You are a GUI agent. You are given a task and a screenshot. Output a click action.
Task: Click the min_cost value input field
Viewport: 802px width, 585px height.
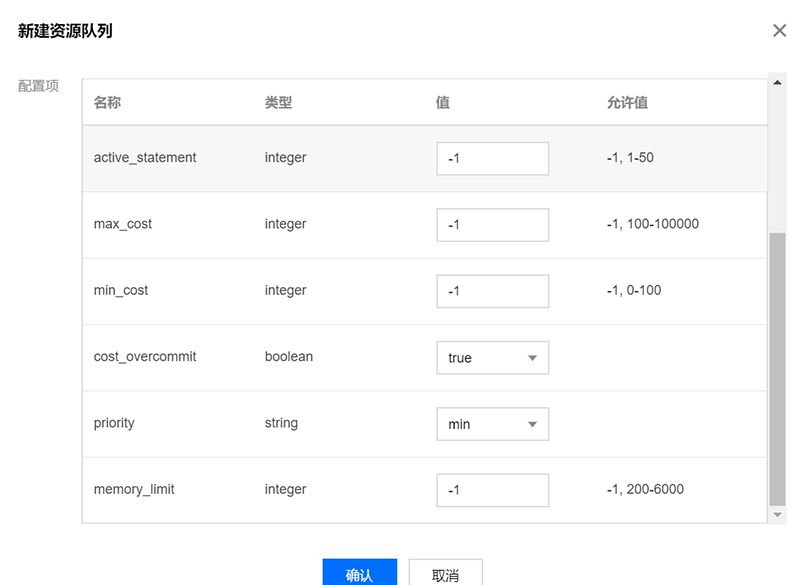click(x=493, y=291)
